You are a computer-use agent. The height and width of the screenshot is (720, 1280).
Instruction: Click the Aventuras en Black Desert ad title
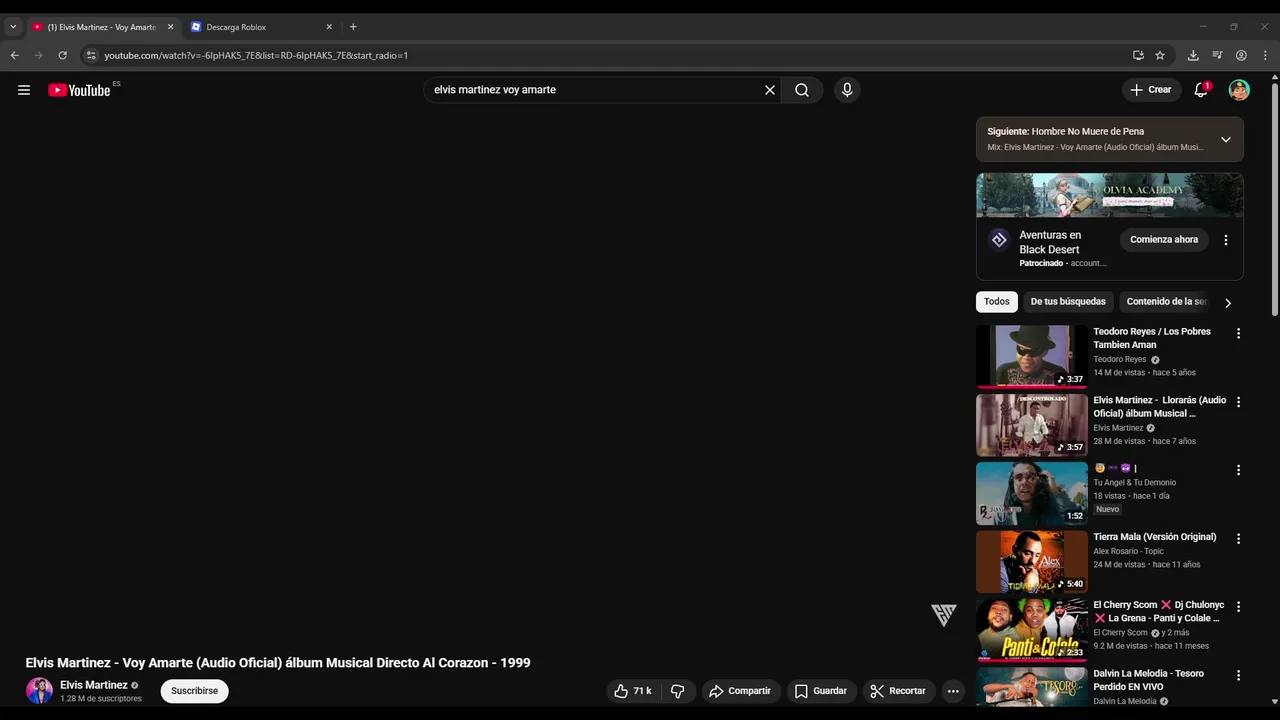click(x=1050, y=242)
